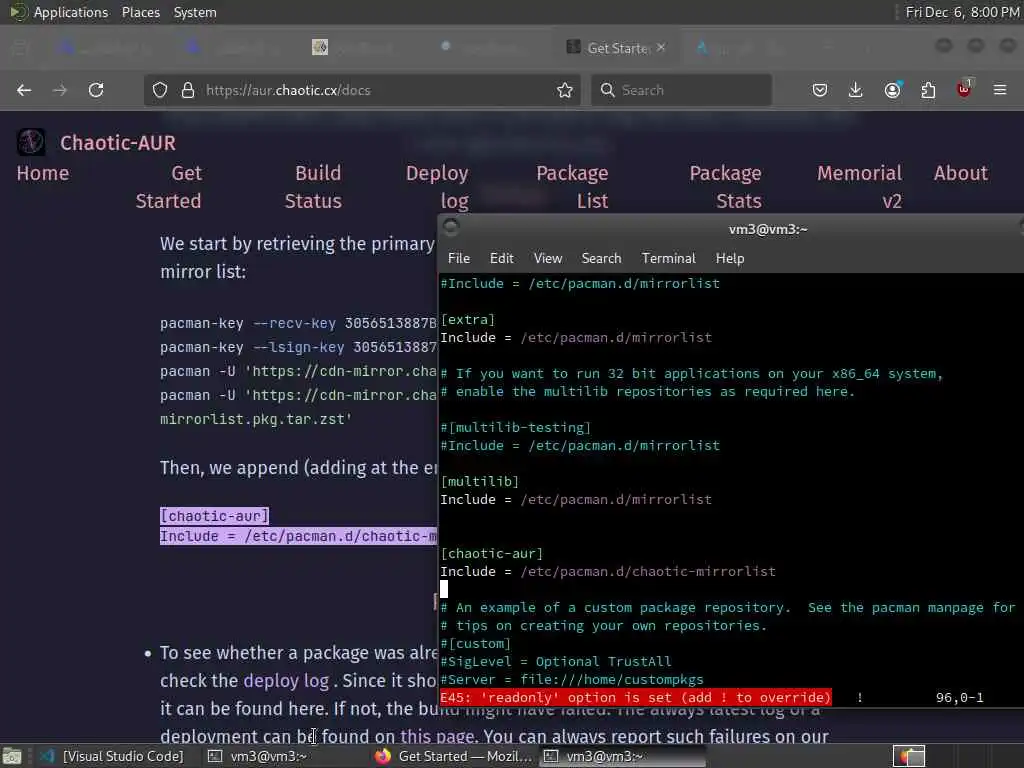Open the Get Started nav link
Screen dimensions: 1024x768
pos(168,187)
